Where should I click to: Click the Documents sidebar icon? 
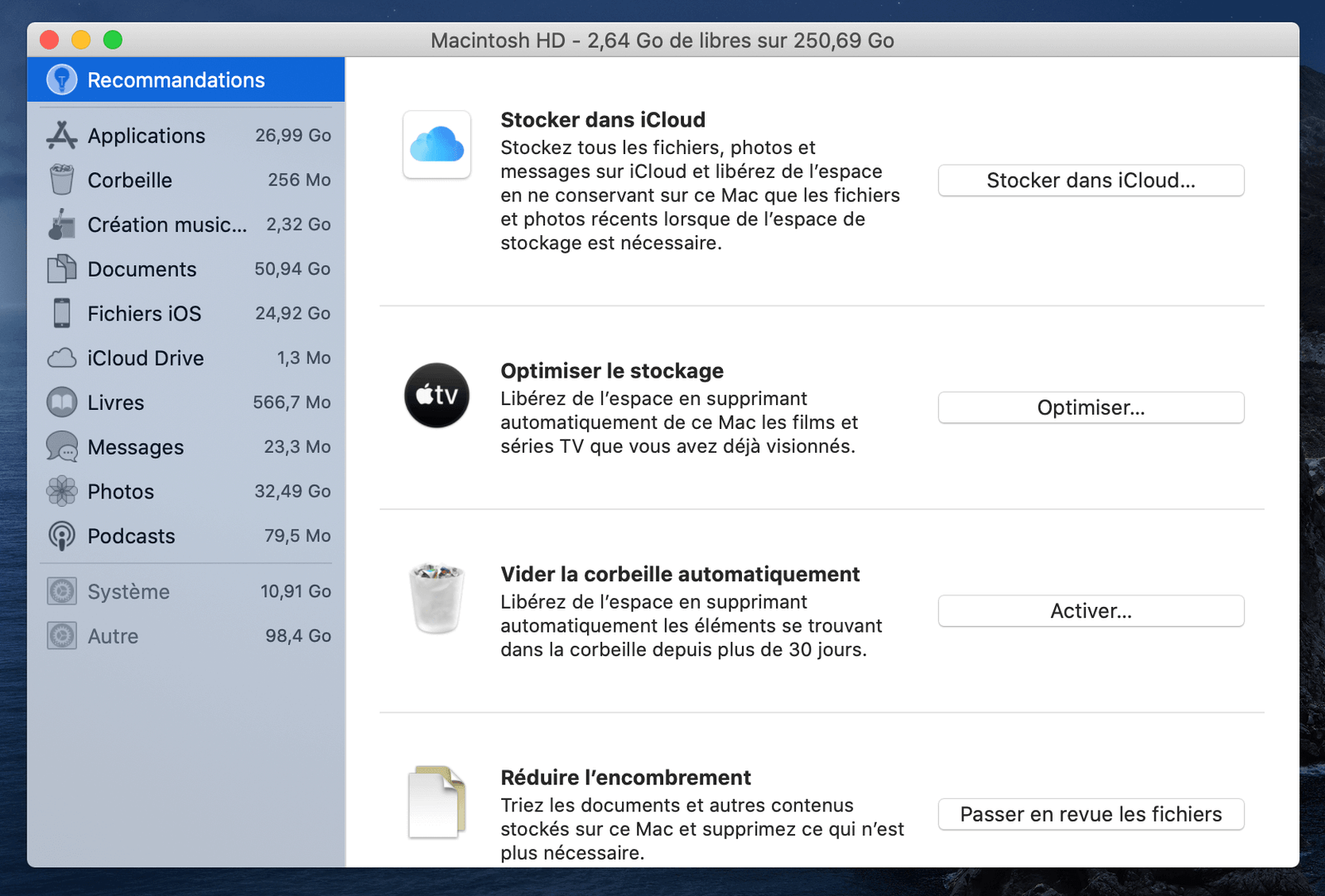(61, 269)
